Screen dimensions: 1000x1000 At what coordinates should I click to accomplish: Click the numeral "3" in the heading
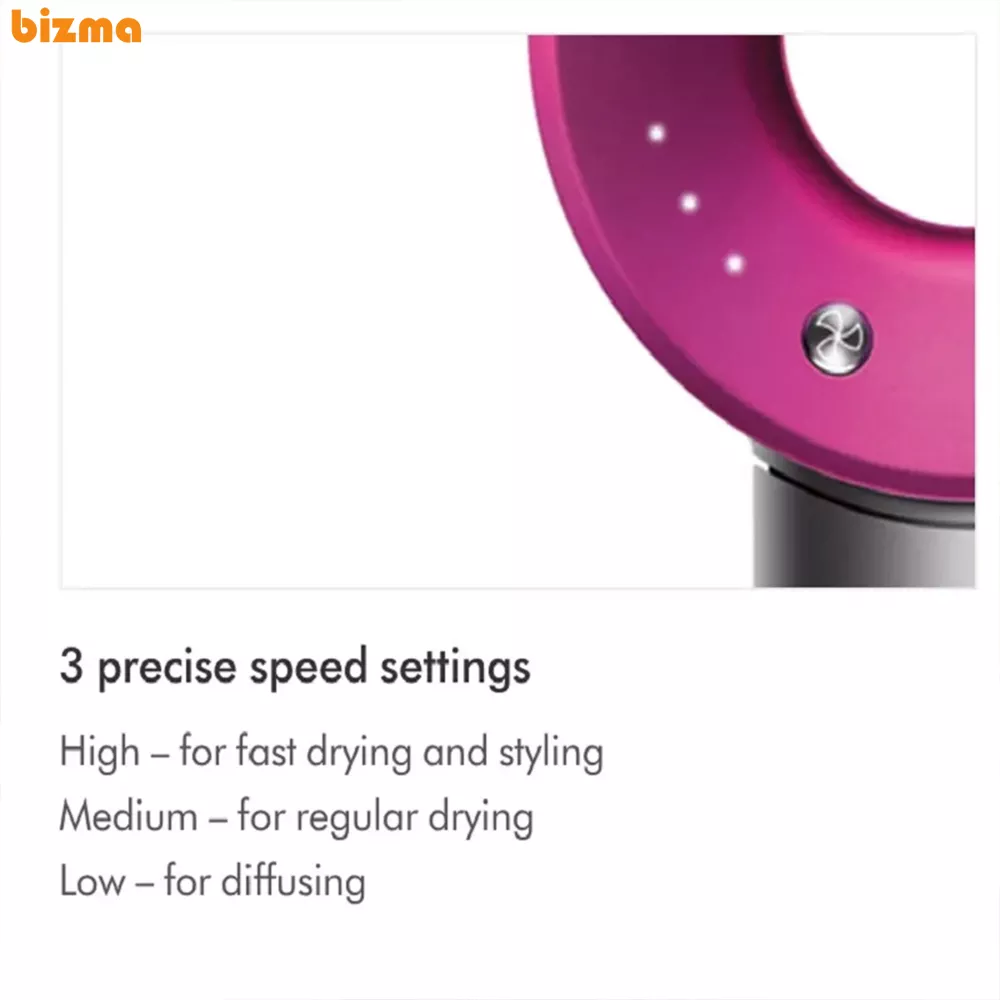(x=70, y=667)
